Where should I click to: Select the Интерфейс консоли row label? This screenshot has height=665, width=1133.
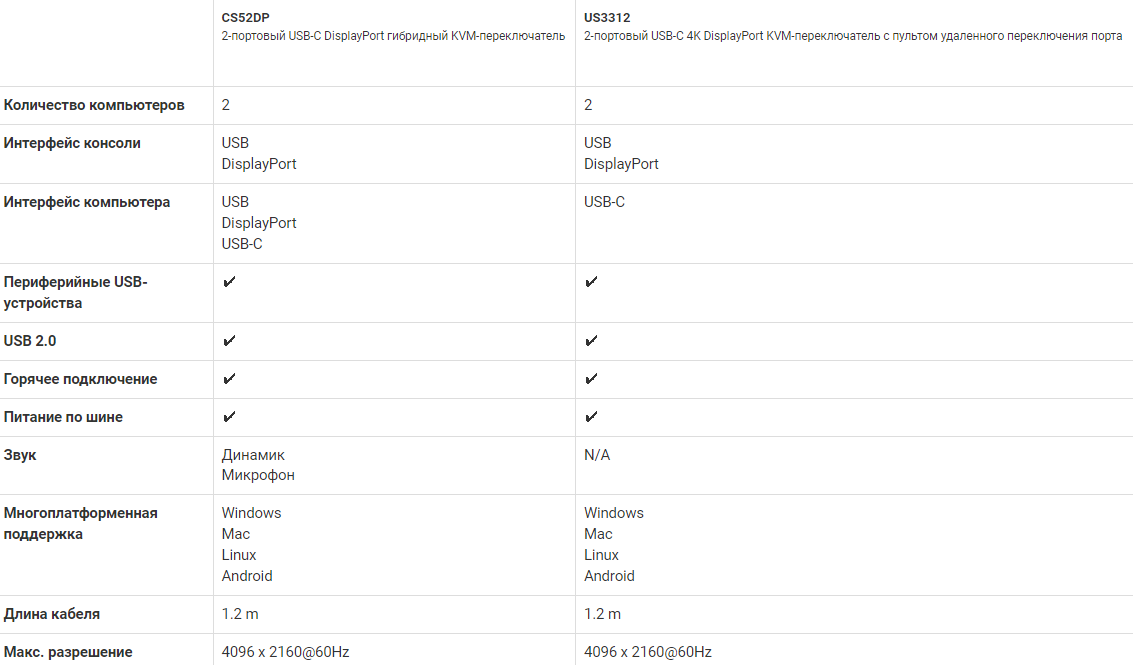pos(72,143)
